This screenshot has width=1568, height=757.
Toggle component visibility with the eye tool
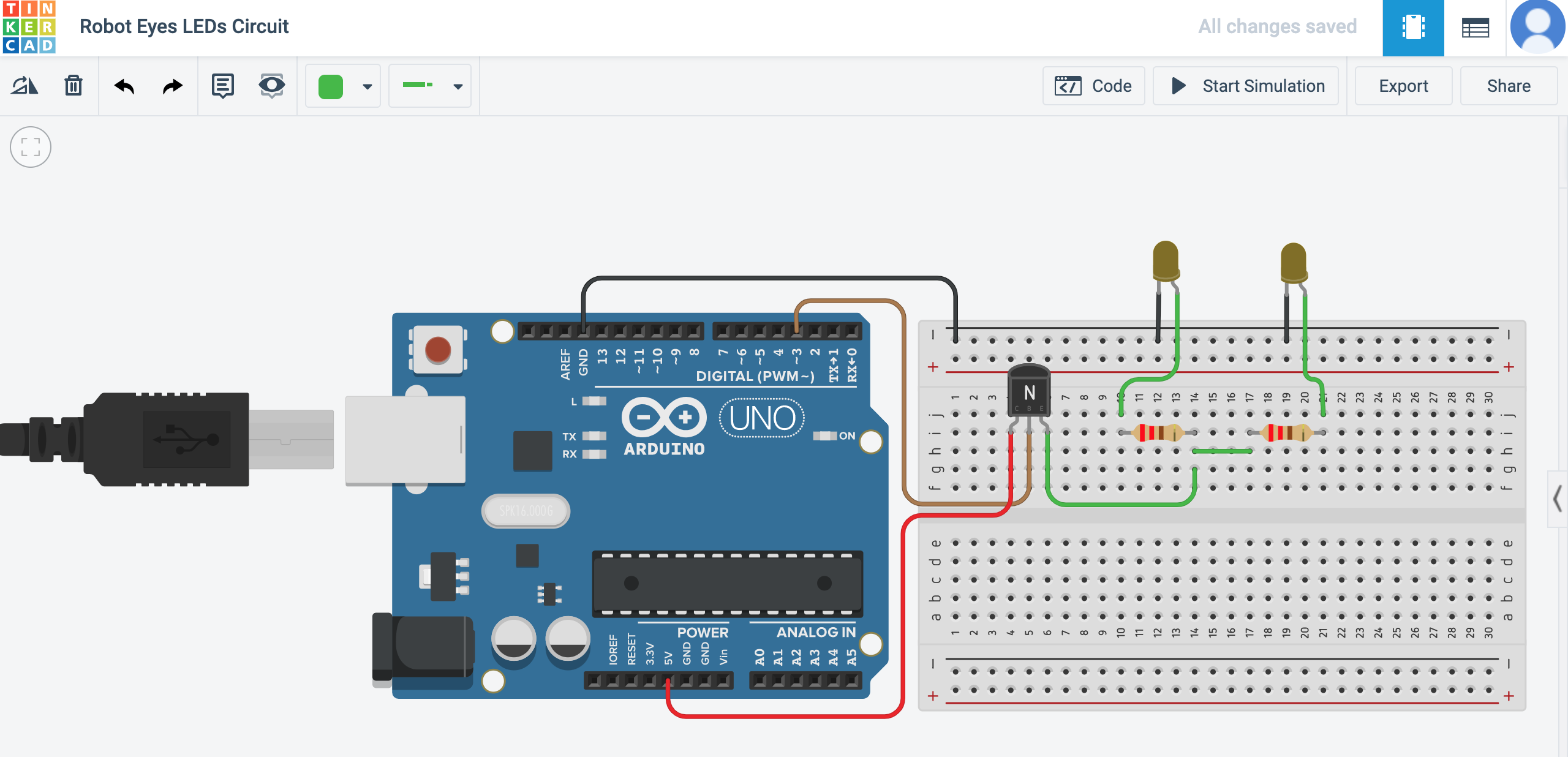(272, 86)
